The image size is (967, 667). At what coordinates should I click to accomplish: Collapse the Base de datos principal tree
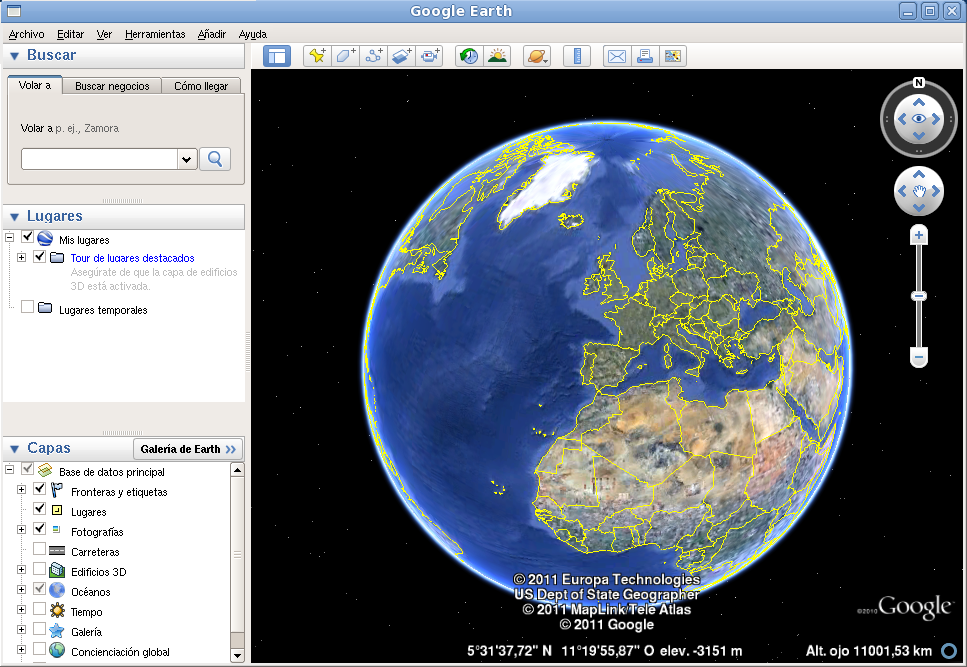(x=8, y=468)
